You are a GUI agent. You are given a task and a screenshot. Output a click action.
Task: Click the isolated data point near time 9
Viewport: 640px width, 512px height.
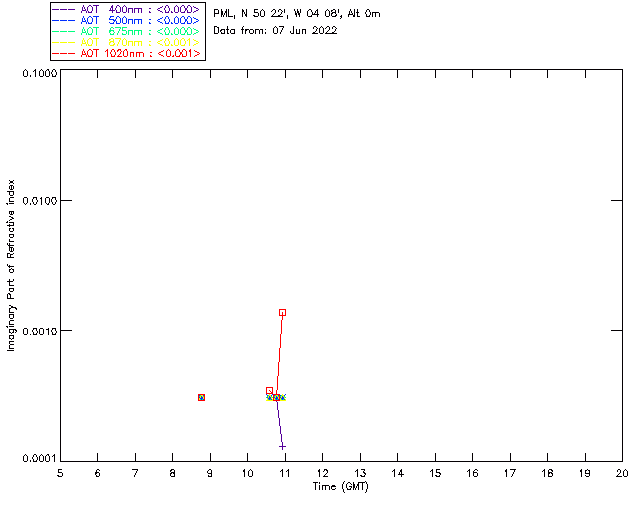pyautogui.click(x=201, y=397)
